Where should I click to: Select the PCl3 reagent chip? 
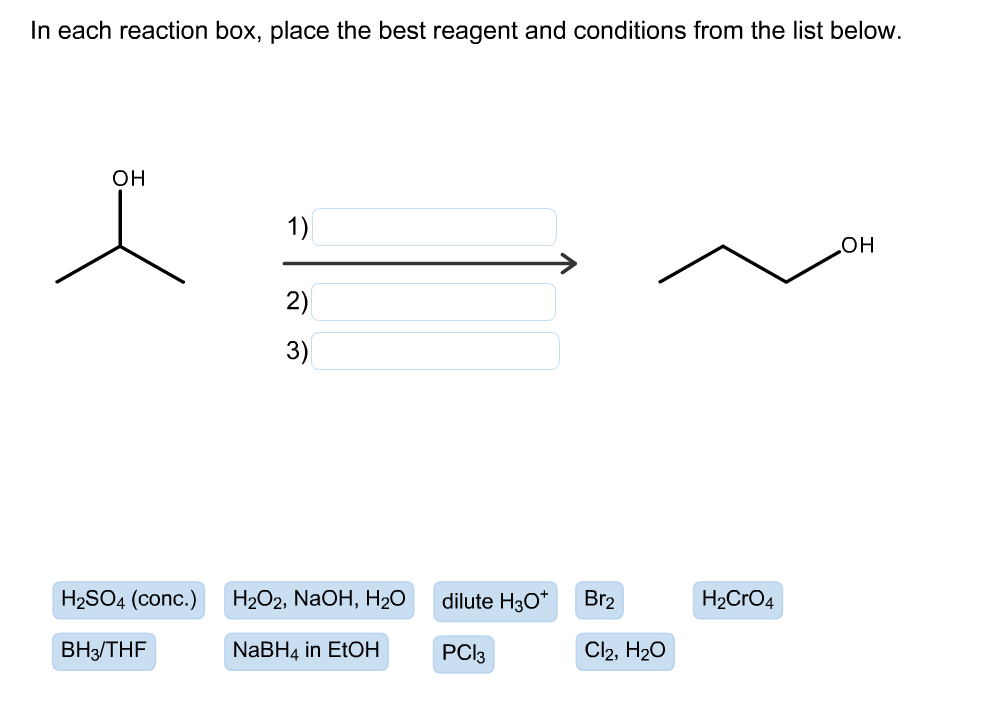(x=463, y=654)
